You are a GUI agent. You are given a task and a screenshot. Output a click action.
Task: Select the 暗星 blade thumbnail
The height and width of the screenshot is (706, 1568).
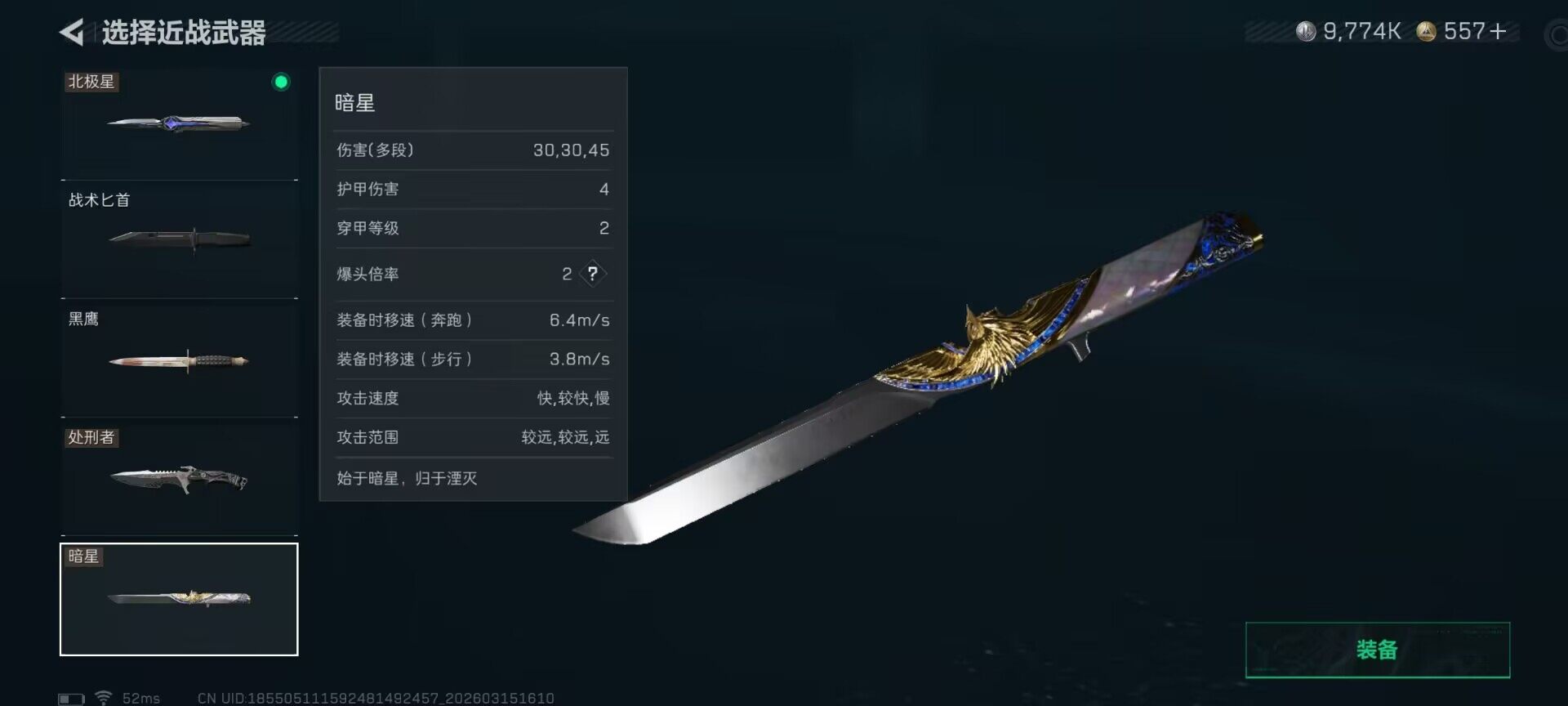tap(179, 599)
